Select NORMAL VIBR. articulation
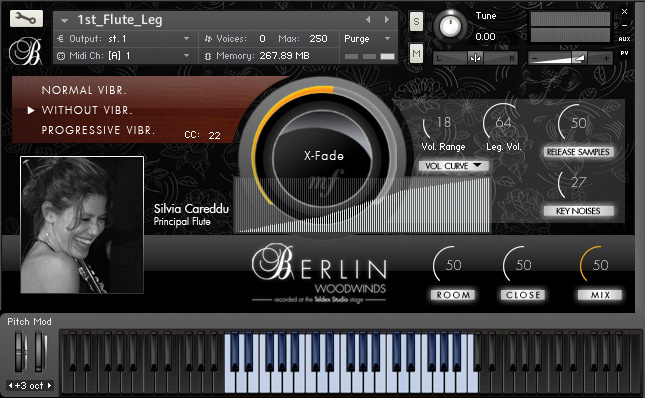Image resolution: width=645 pixels, height=398 pixels. tap(84, 90)
